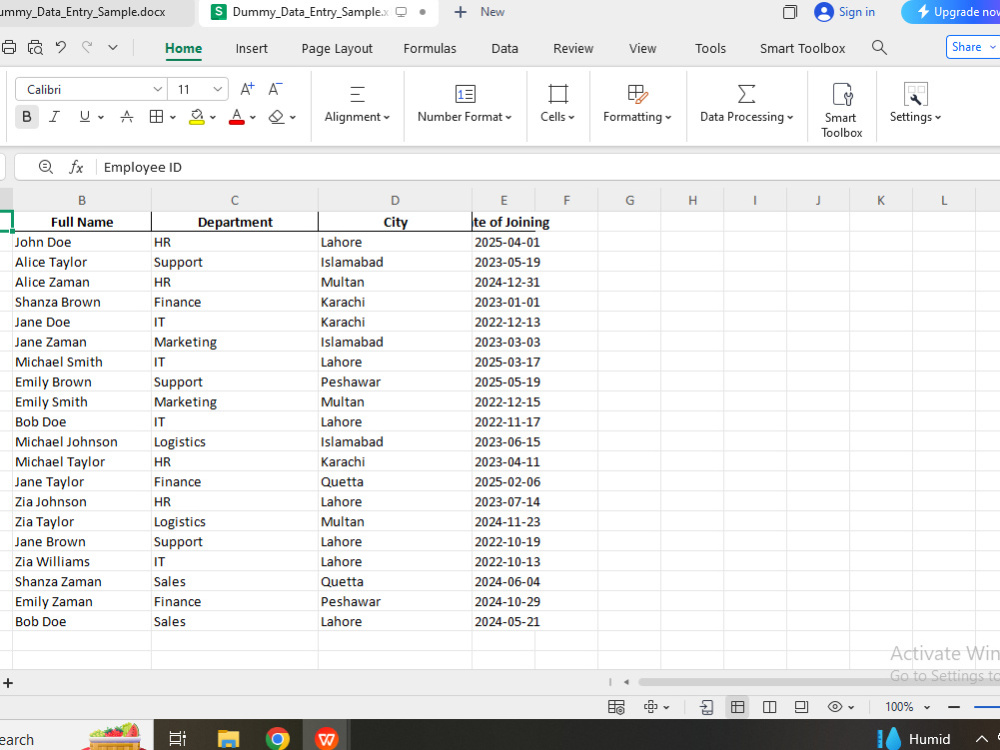This screenshot has width=1000, height=750.
Task: Open Number Format menu
Action: pos(465,104)
